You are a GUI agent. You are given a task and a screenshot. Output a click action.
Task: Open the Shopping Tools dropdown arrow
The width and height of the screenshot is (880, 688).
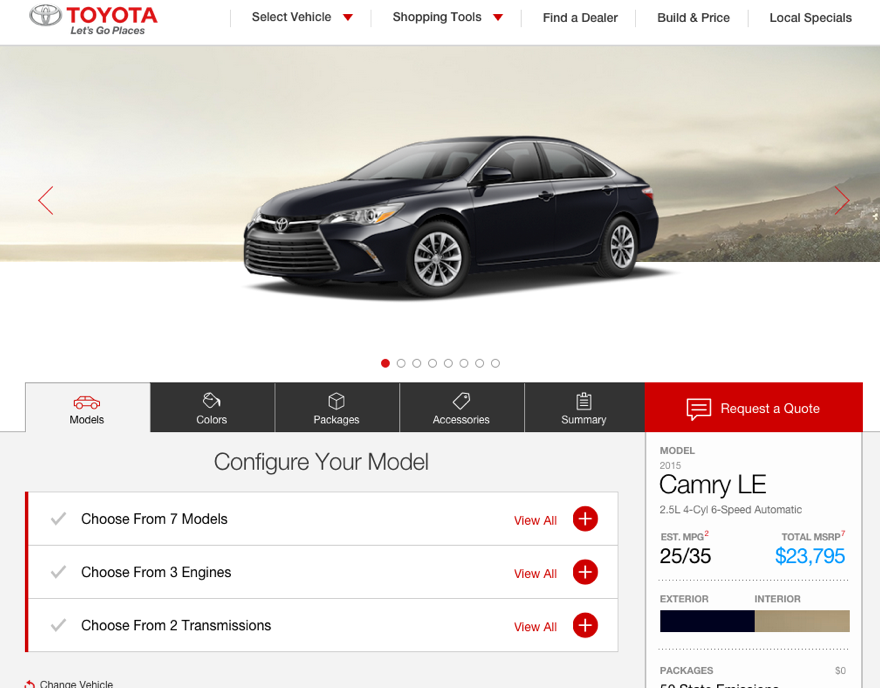pyautogui.click(x=498, y=17)
